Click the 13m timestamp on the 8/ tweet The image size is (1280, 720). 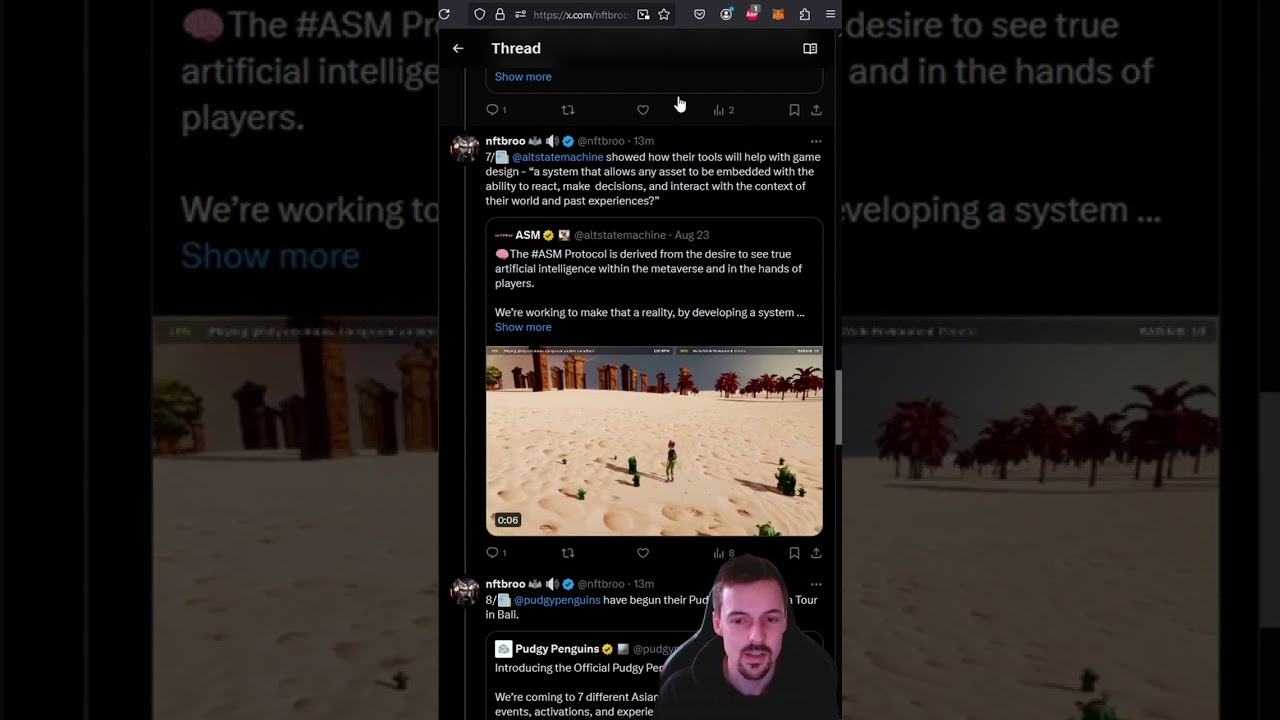point(643,584)
